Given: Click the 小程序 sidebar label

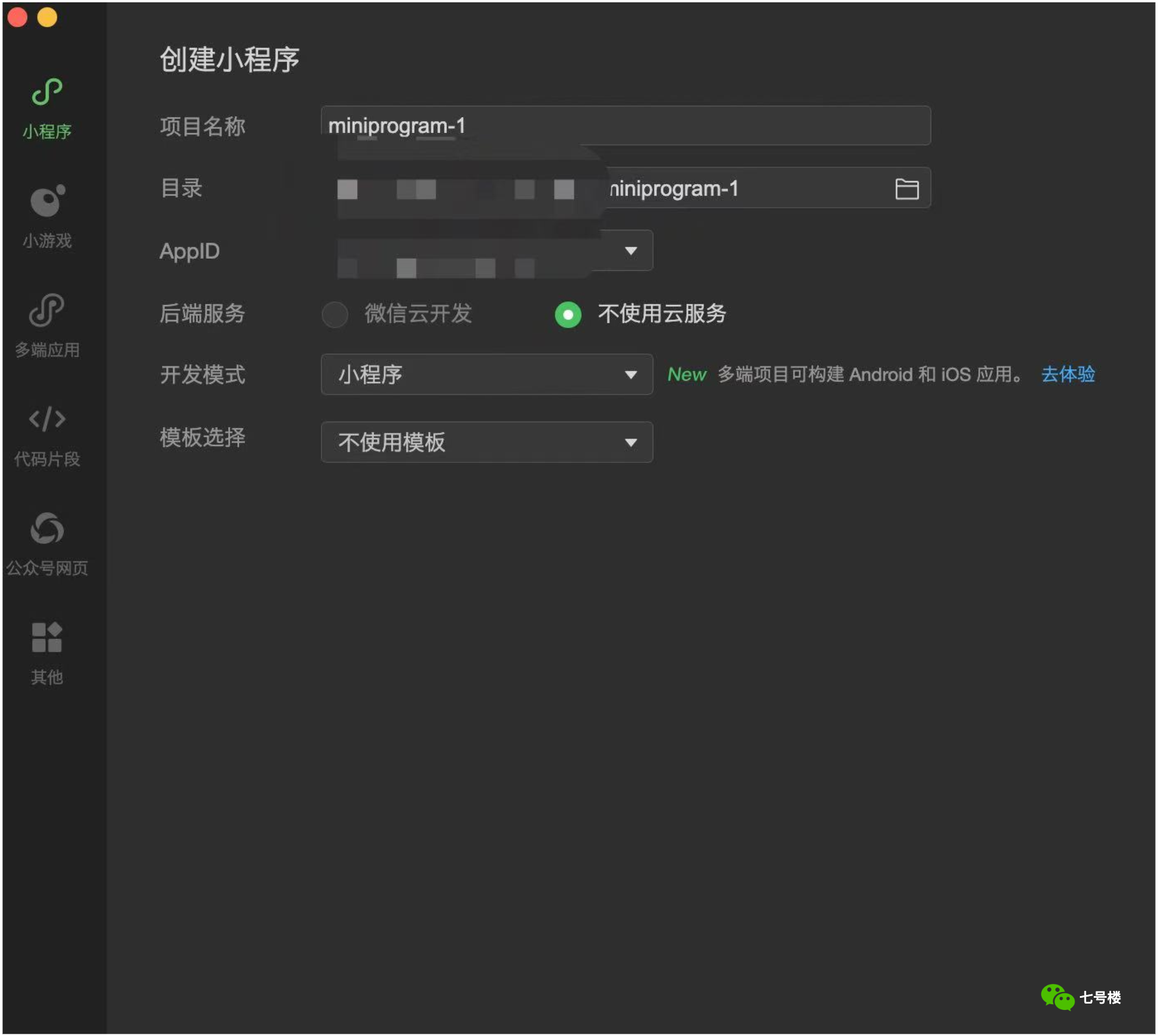Looking at the screenshot, I should [x=47, y=132].
